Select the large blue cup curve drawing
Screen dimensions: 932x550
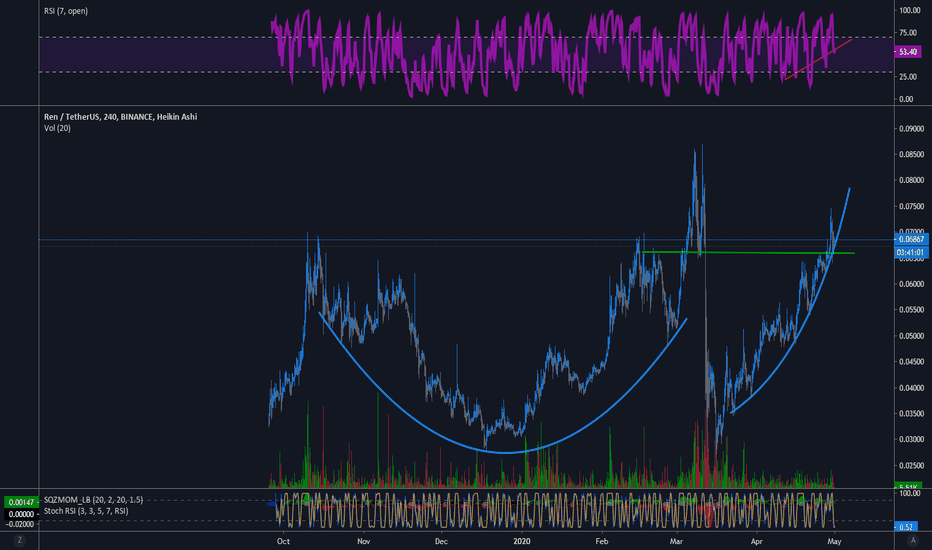click(503, 453)
